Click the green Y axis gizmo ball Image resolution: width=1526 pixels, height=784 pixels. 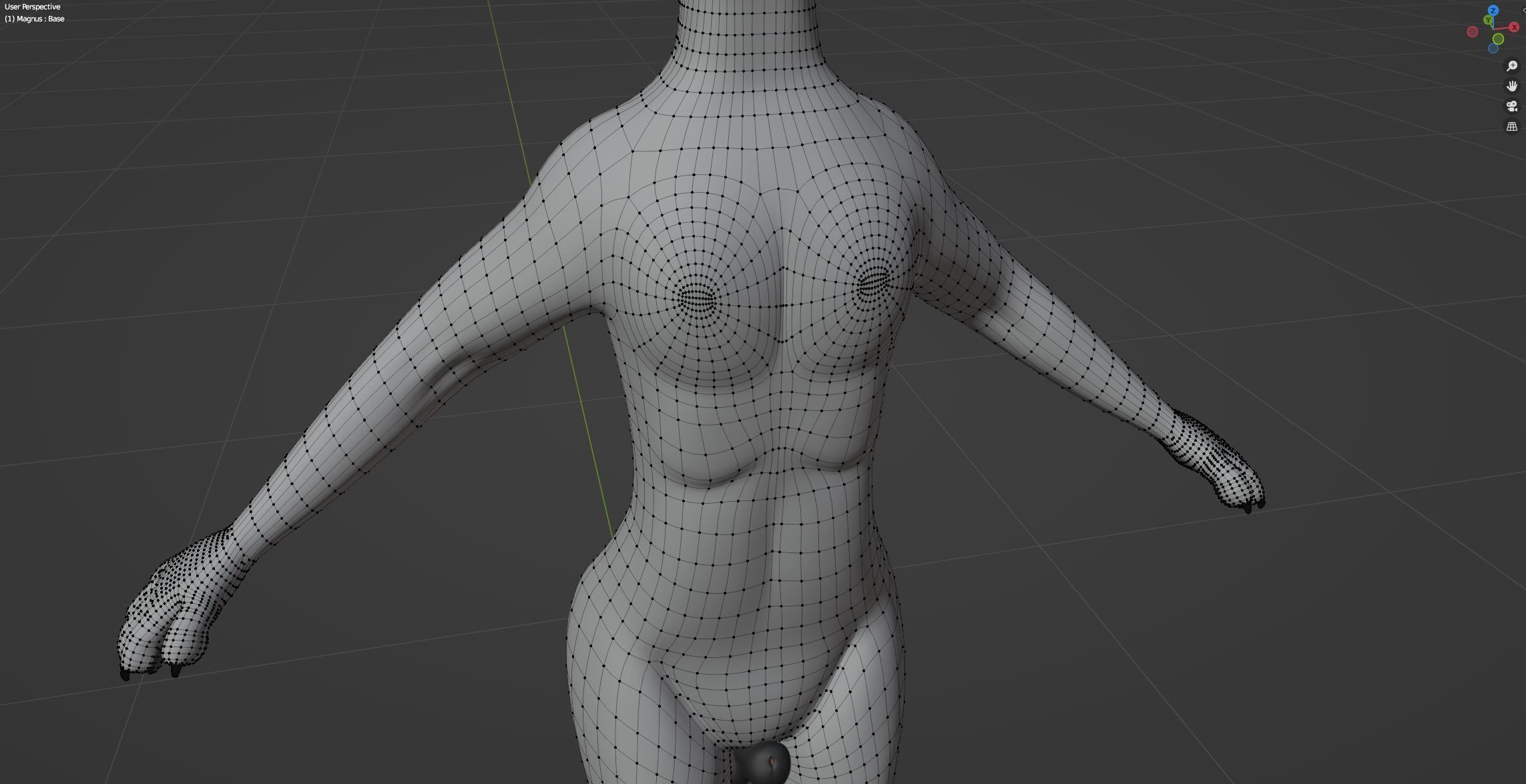click(x=1488, y=21)
